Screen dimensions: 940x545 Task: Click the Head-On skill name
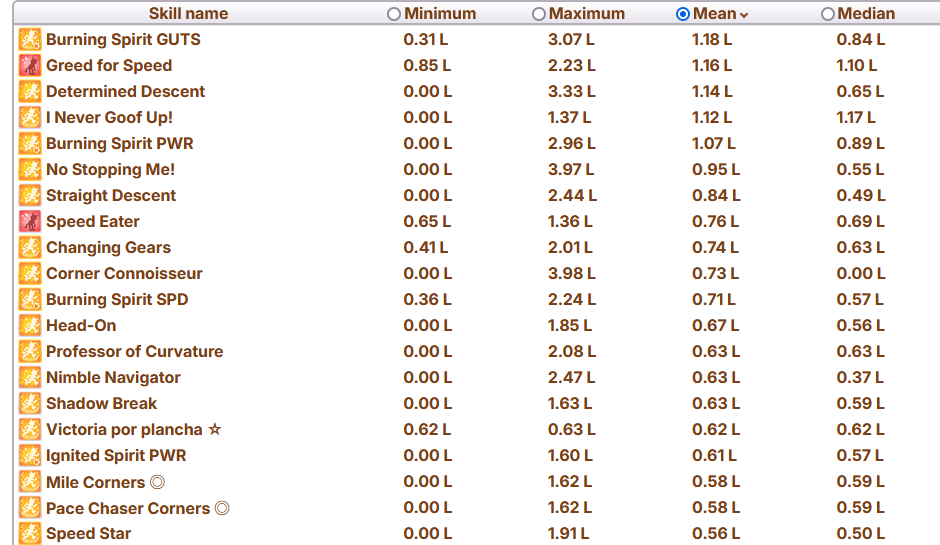(x=81, y=326)
